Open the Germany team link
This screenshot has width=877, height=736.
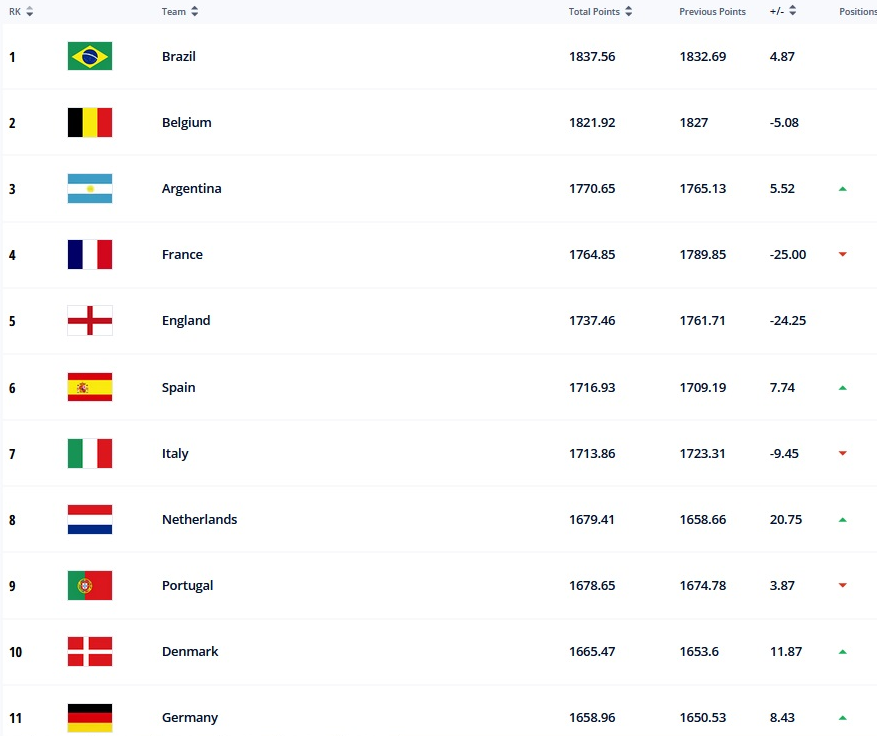pos(190,717)
